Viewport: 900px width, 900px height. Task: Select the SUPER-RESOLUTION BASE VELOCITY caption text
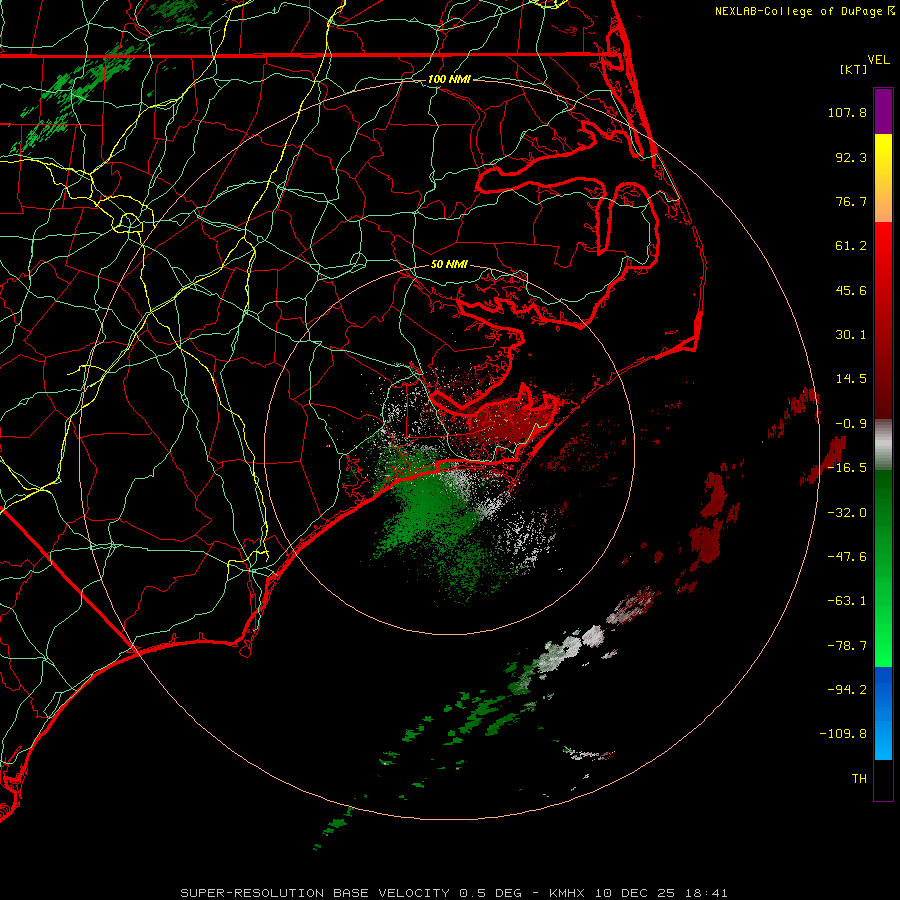click(315, 893)
